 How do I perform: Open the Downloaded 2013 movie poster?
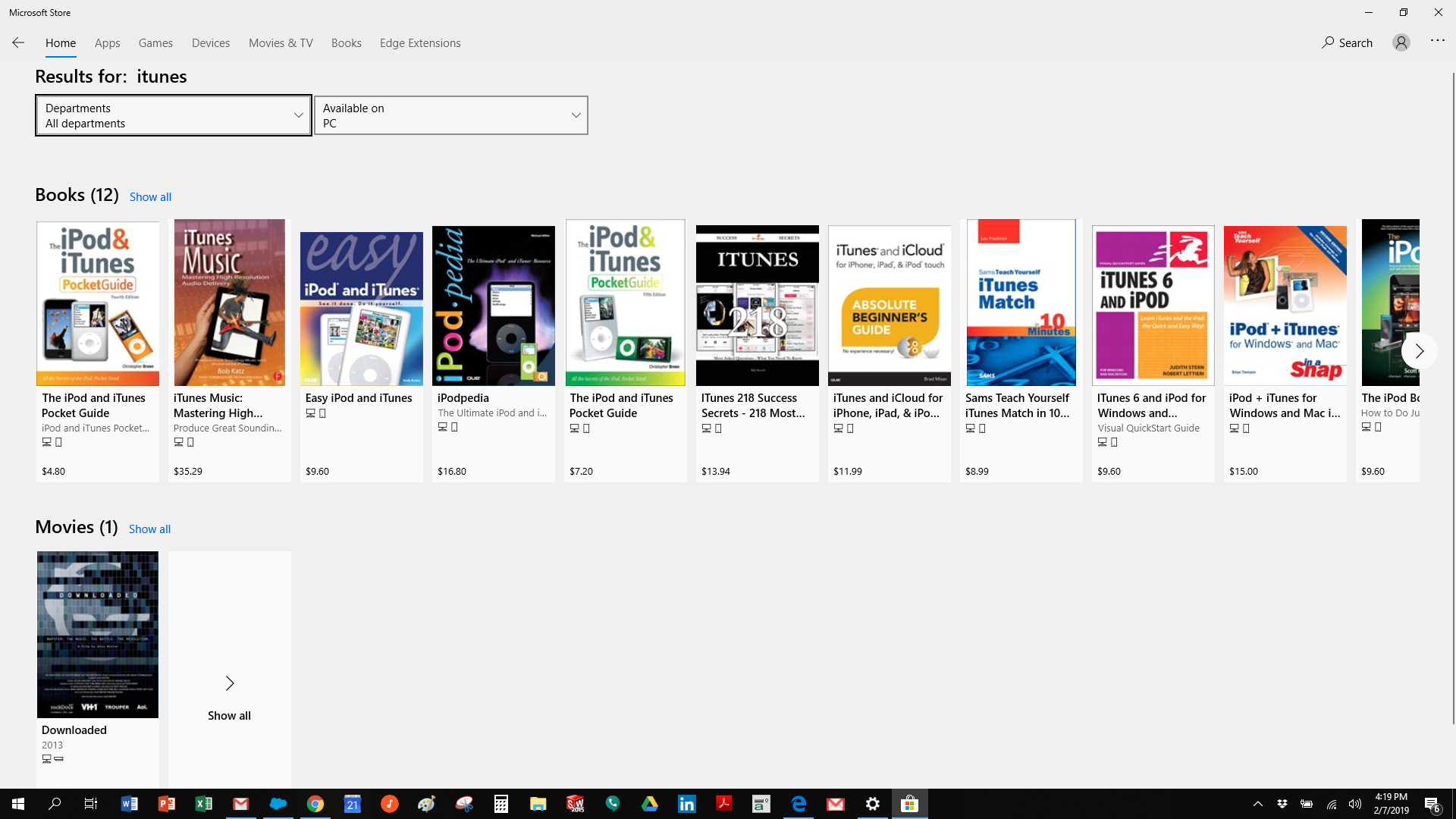tap(98, 635)
